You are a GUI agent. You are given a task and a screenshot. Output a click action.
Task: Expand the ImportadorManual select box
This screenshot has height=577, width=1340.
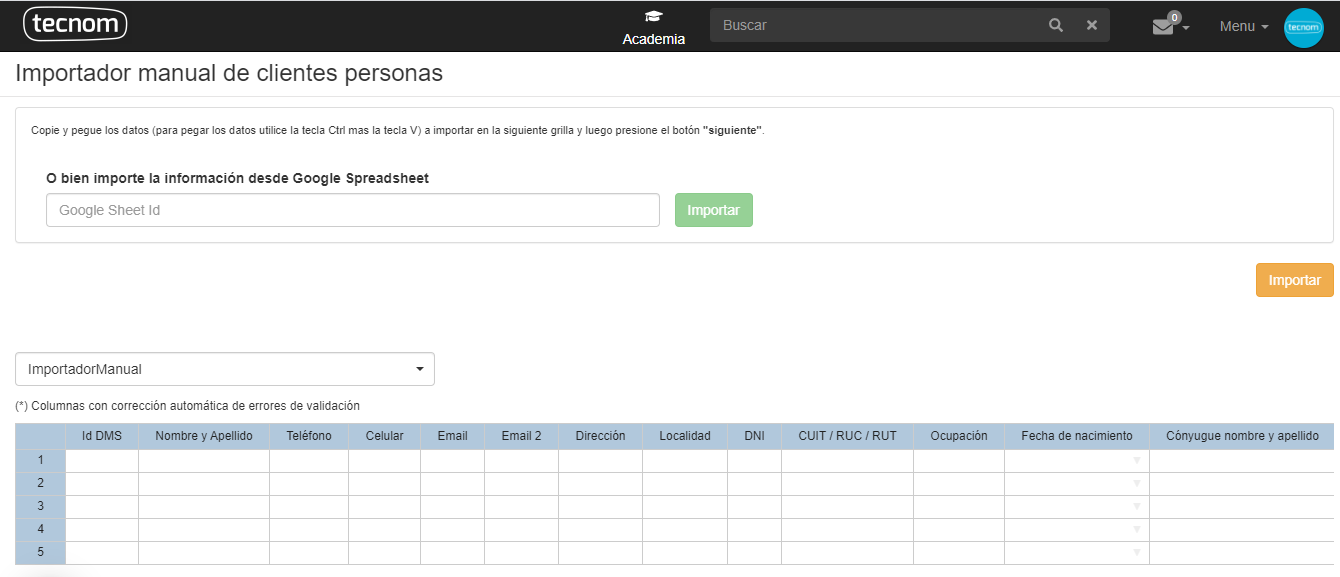click(x=225, y=369)
